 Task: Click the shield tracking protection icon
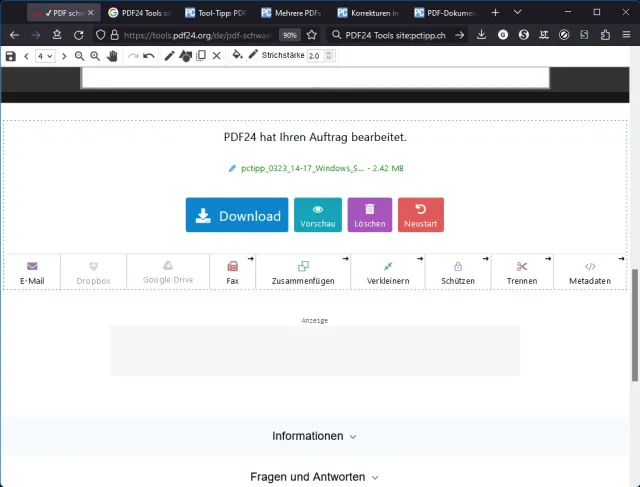[100, 35]
